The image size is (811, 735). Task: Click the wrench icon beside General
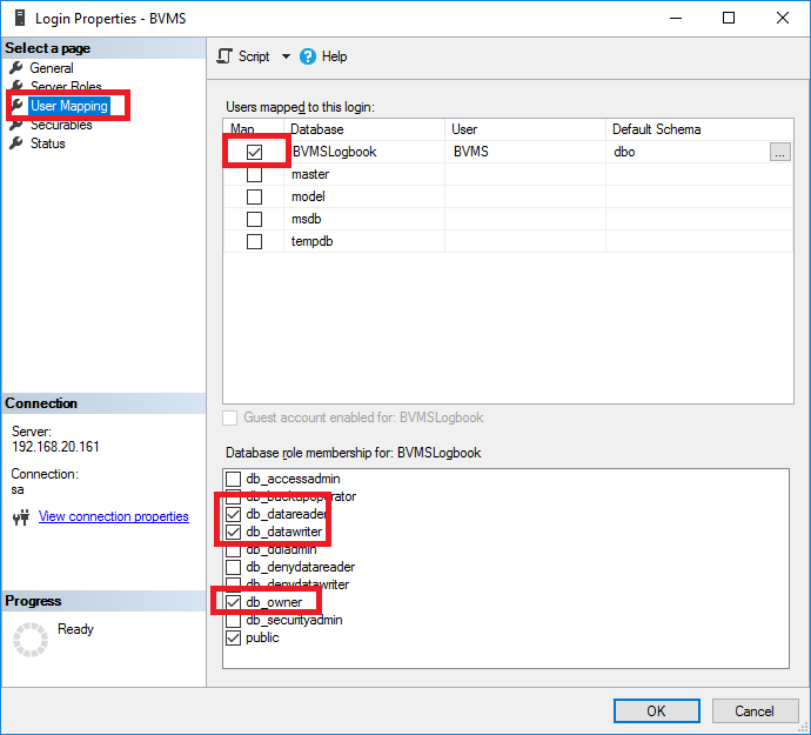pos(16,68)
